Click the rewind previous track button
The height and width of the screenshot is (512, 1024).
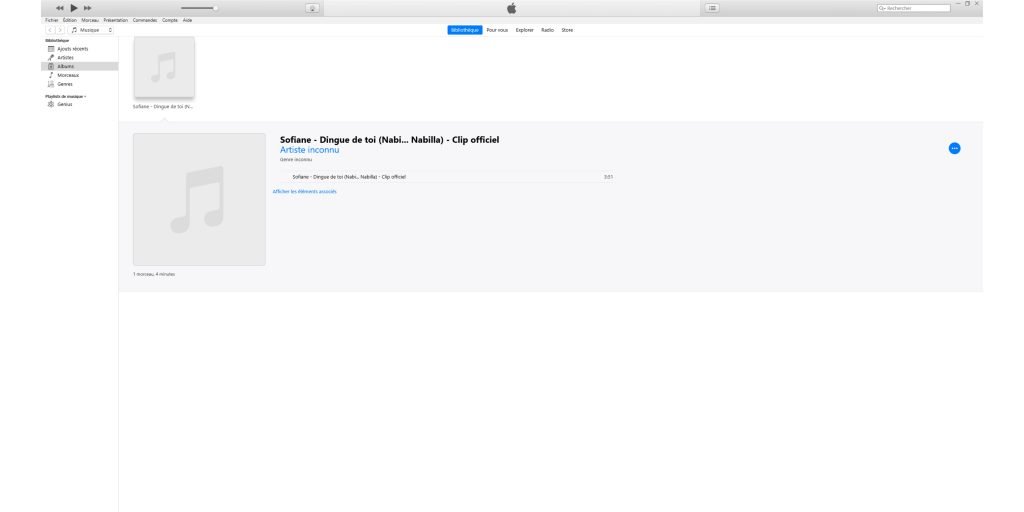click(x=60, y=8)
